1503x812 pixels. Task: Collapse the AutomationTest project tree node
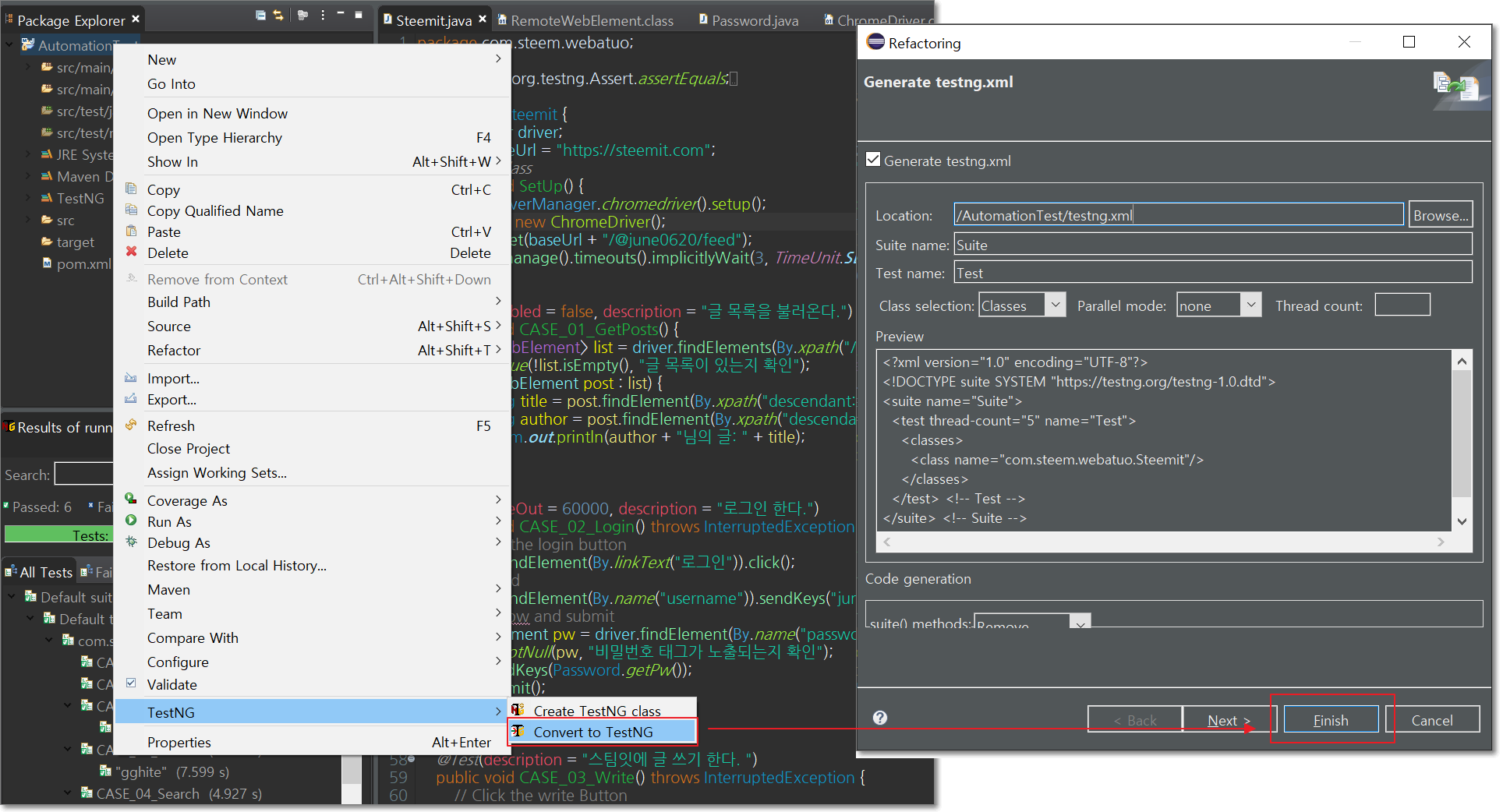pyautogui.click(x=9, y=45)
